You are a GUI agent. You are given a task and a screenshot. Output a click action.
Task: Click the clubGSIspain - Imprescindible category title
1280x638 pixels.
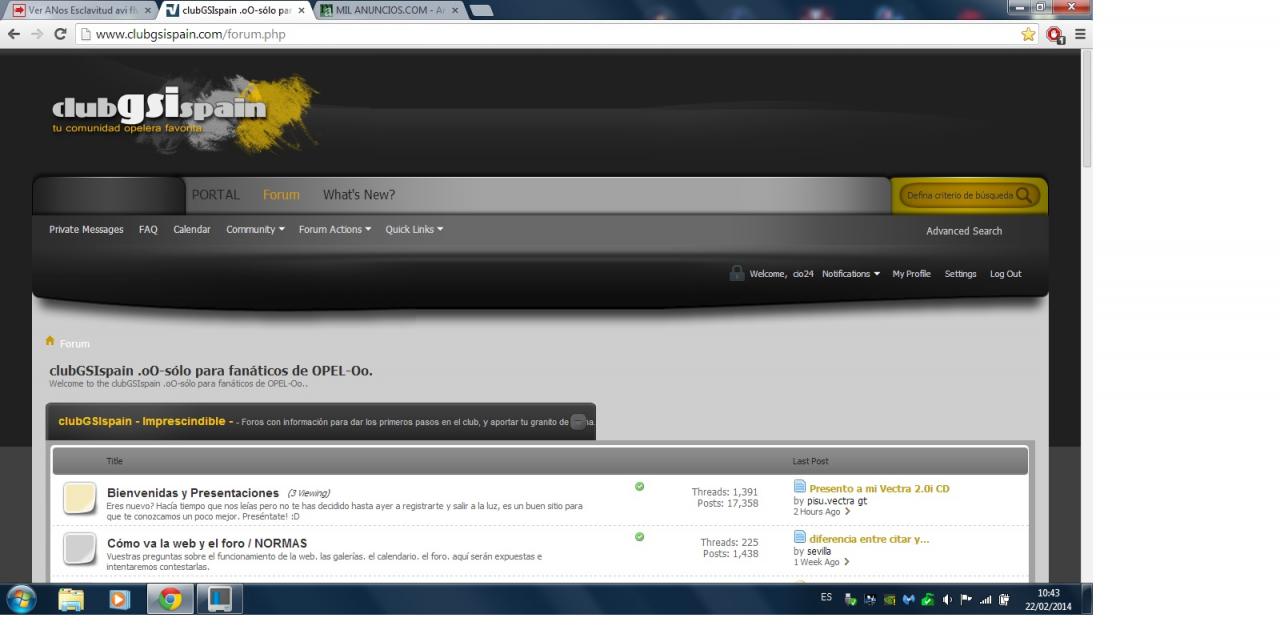145,421
